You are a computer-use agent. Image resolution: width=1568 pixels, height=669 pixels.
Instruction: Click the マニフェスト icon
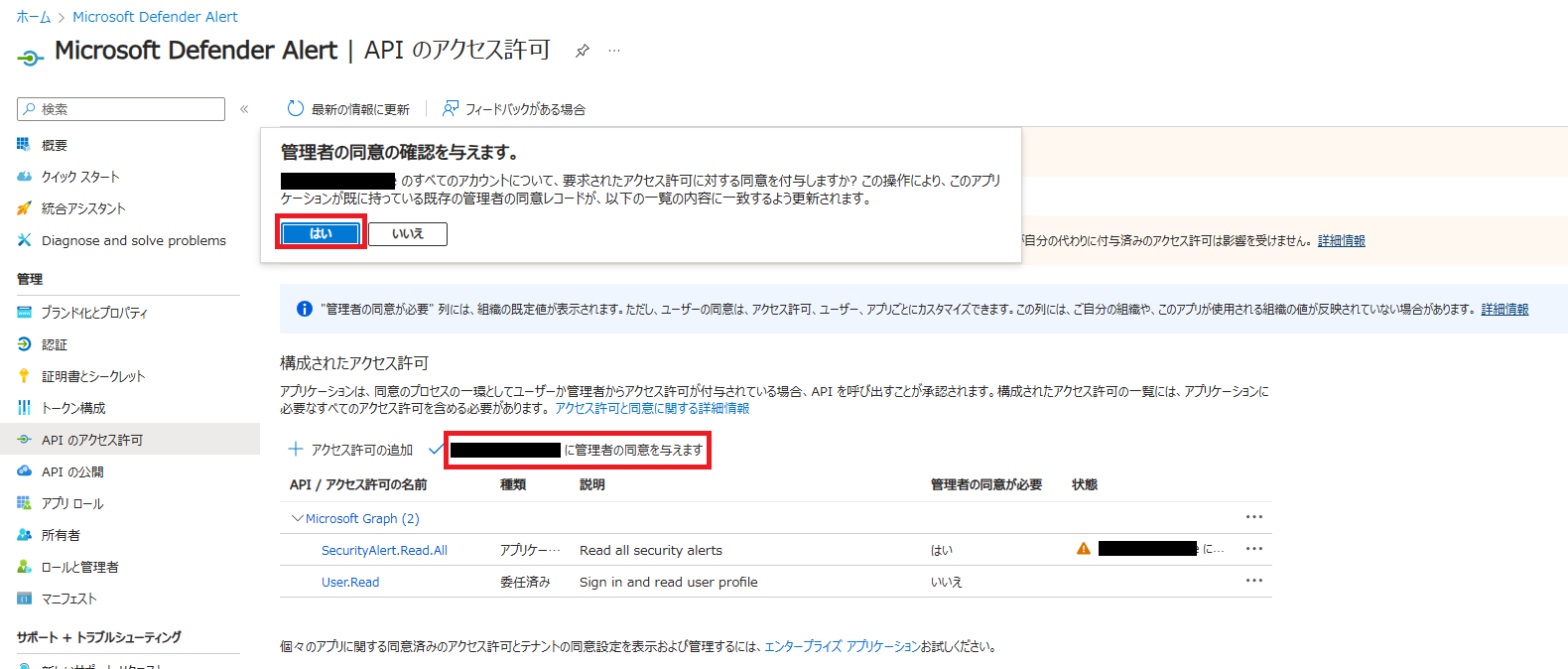(24, 599)
